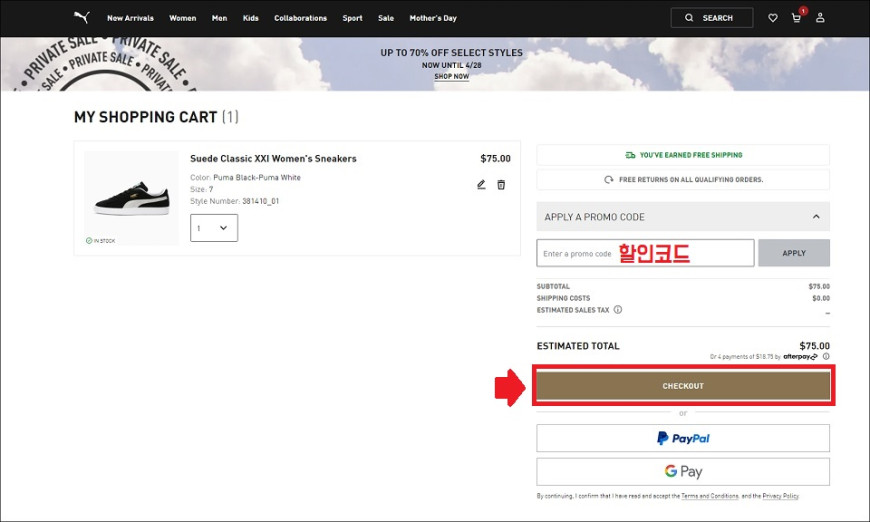Image resolution: width=870 pixels, height=522 pixels.
Task: Click the free returns arrow icon
Action: click(609, 180)
